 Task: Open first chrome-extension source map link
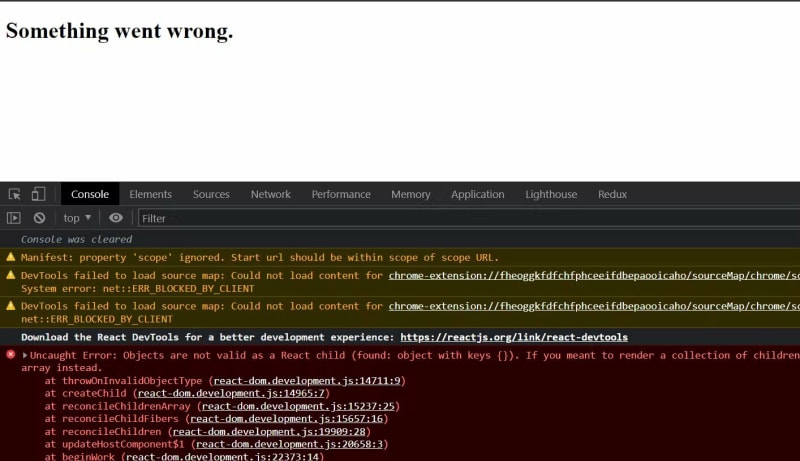(594, 275)
